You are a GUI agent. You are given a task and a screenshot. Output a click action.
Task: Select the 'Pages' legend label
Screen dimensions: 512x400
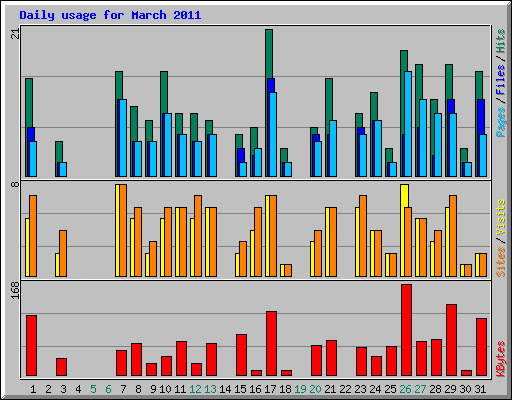click(x=501, y=122)
